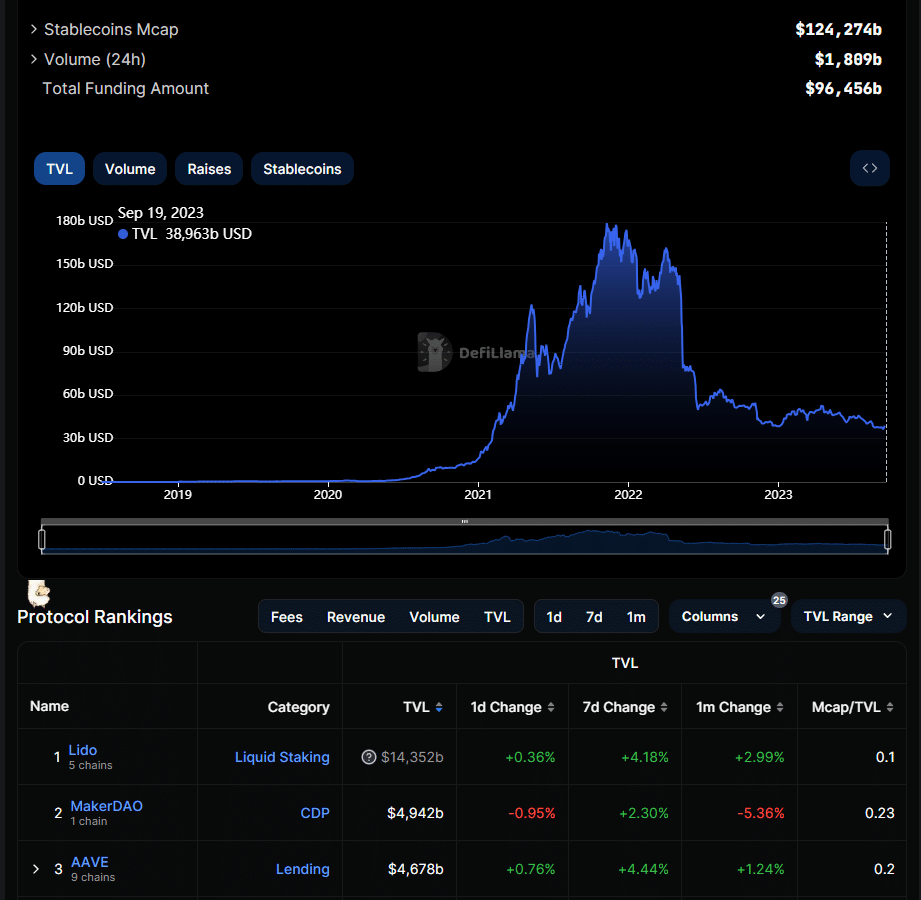Click the Name column header
The height and width of the screenshot is (900, 921).
pos(49,706)
